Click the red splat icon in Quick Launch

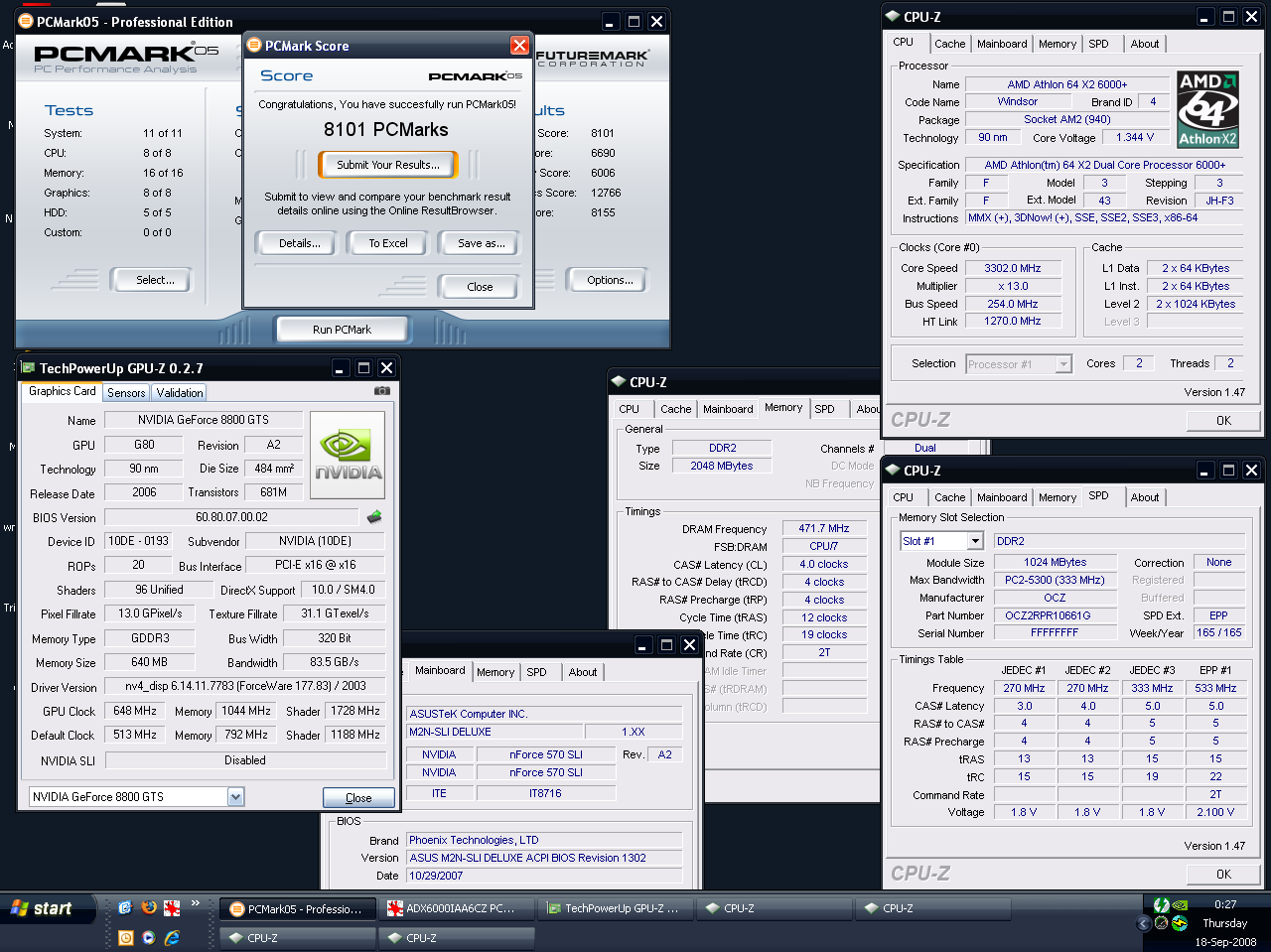(x=172, y=907)
